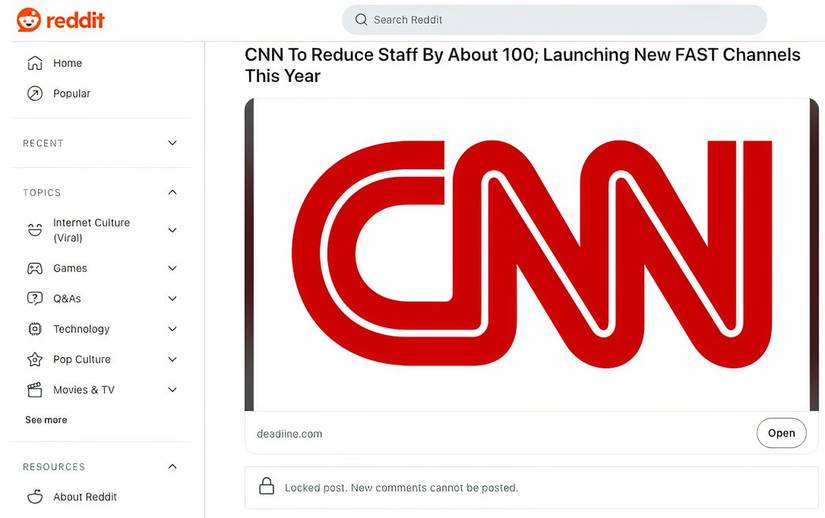Click the See more link

46,420
